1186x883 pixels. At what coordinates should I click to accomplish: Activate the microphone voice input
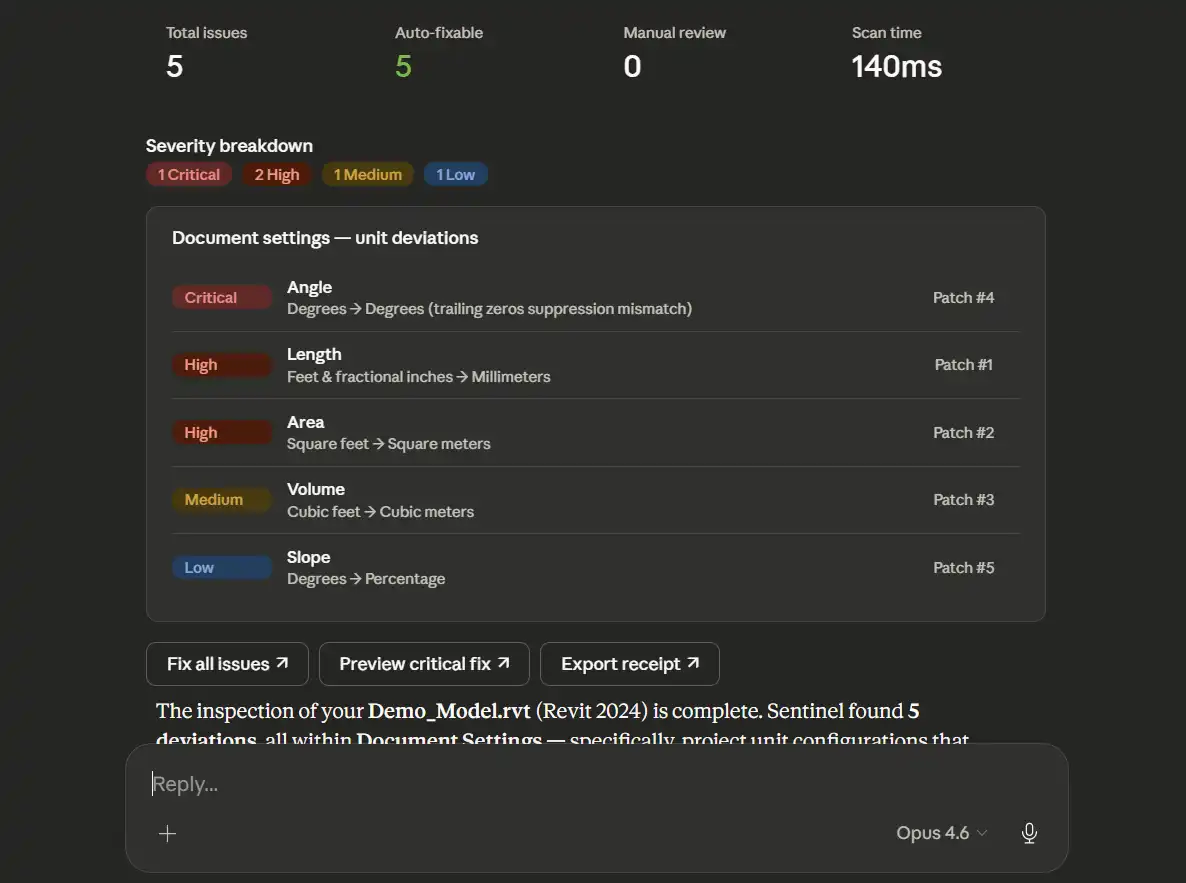pyautogui.click(x=1029, y=834)
